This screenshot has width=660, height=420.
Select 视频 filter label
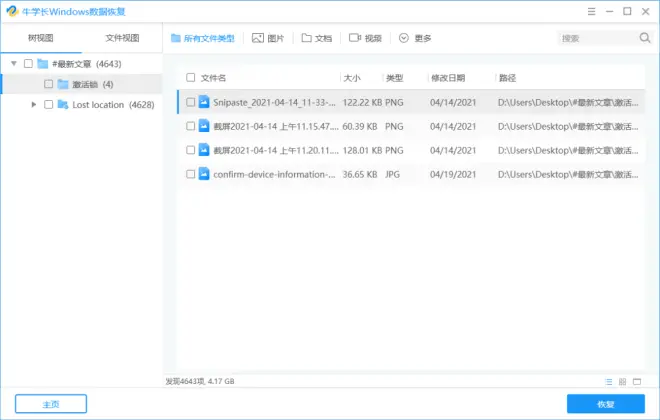coord(373,38)
